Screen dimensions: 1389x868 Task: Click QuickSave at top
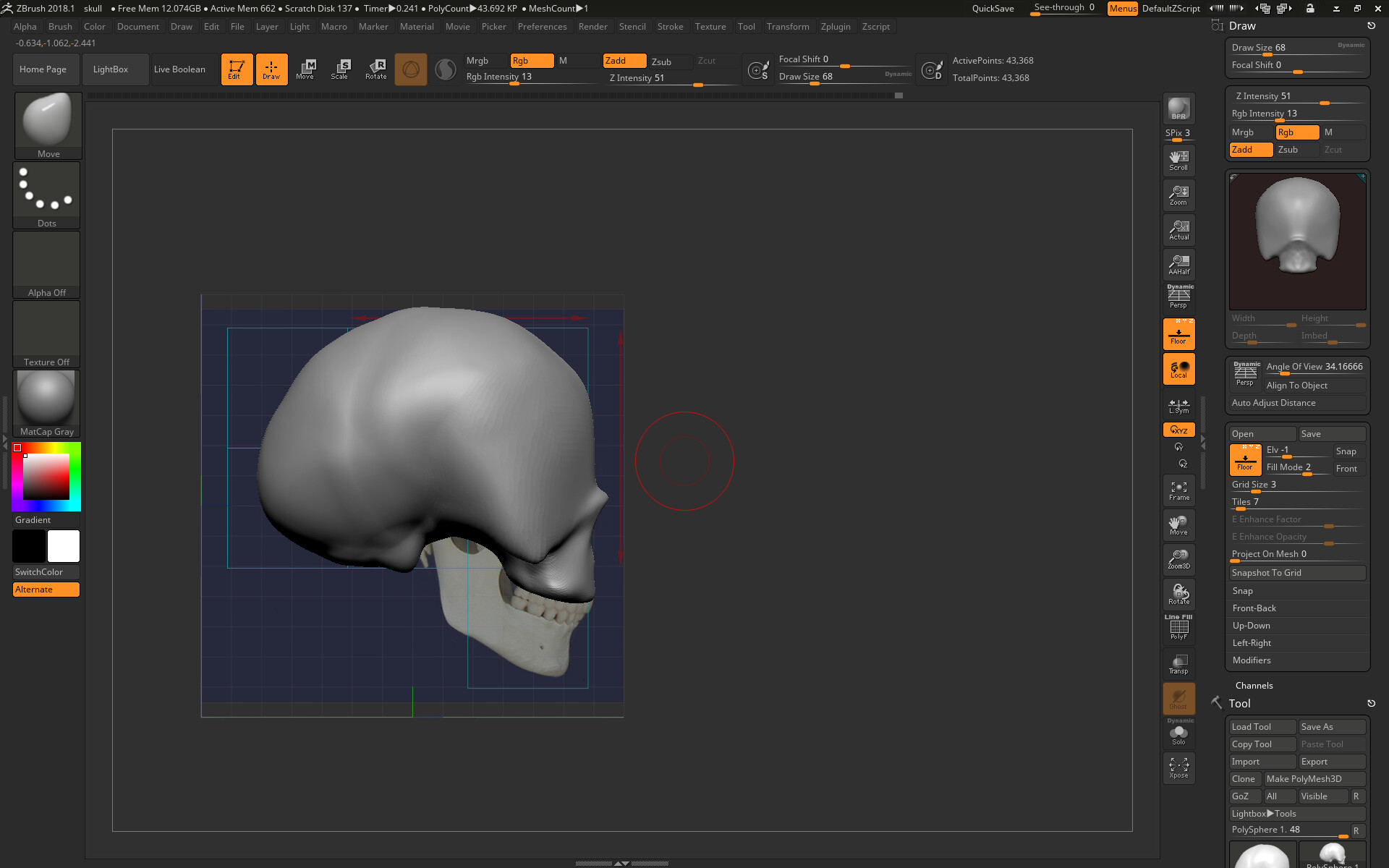(x=993, y=9)
